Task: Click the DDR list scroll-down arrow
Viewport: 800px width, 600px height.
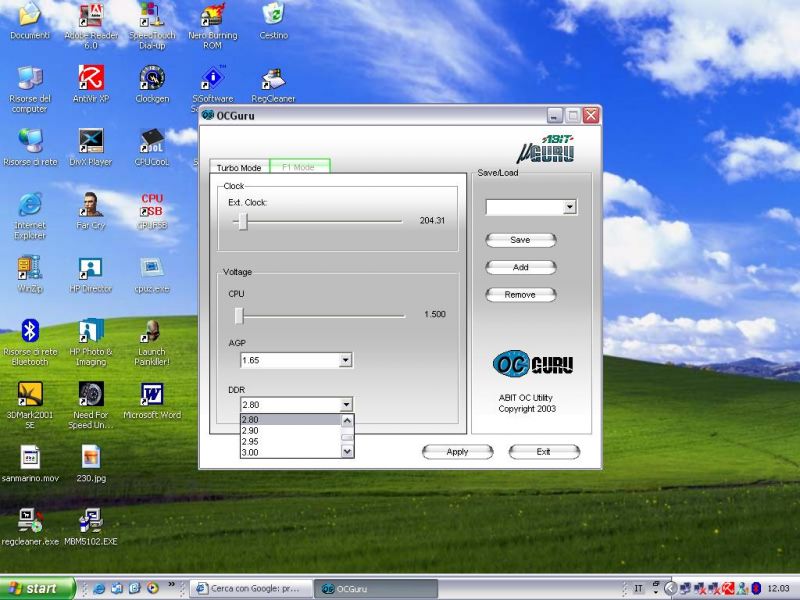Action: [x=347, y=452]
